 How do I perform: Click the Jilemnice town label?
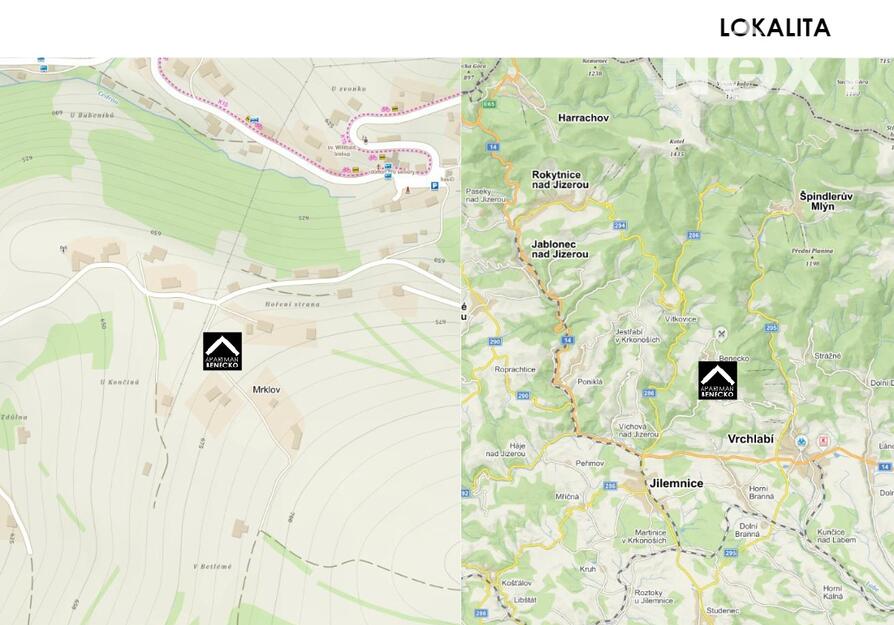point(676,483)
